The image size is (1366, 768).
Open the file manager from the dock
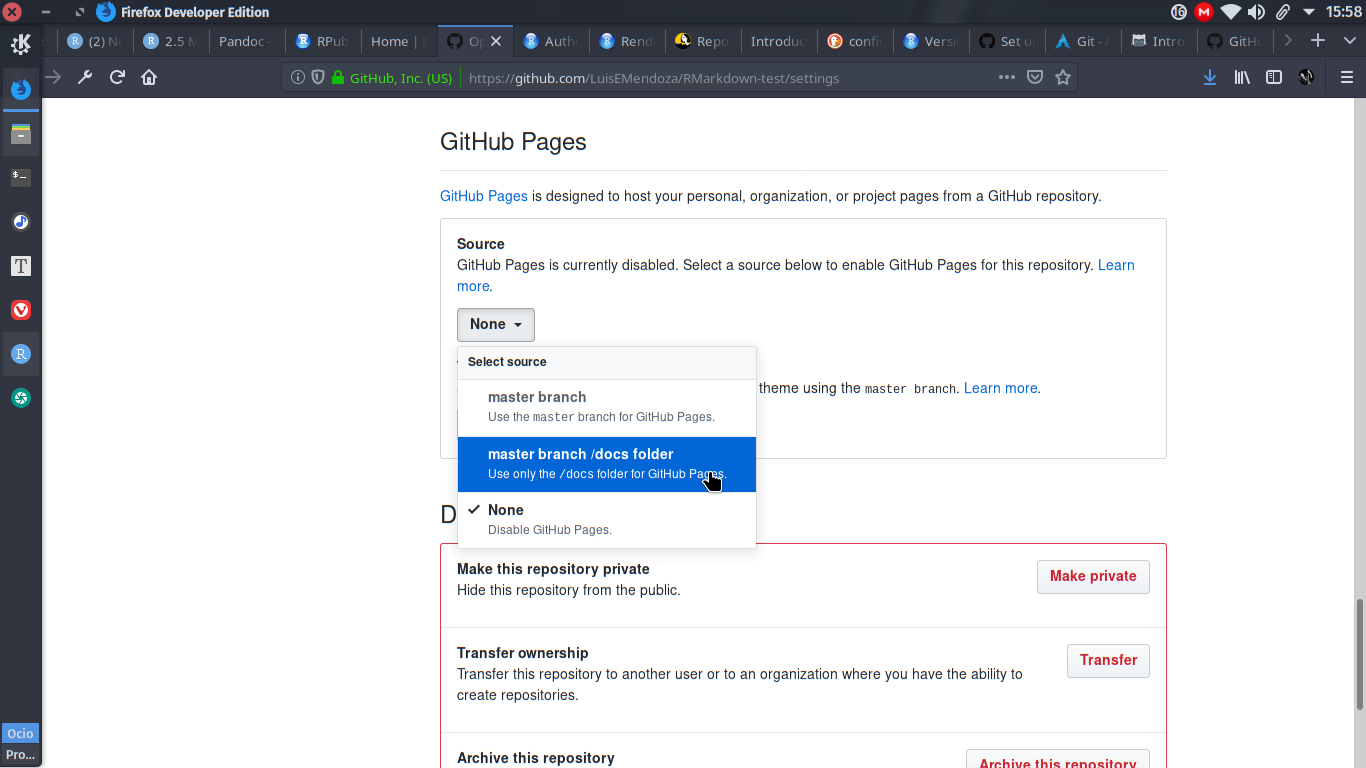(21, 134)
